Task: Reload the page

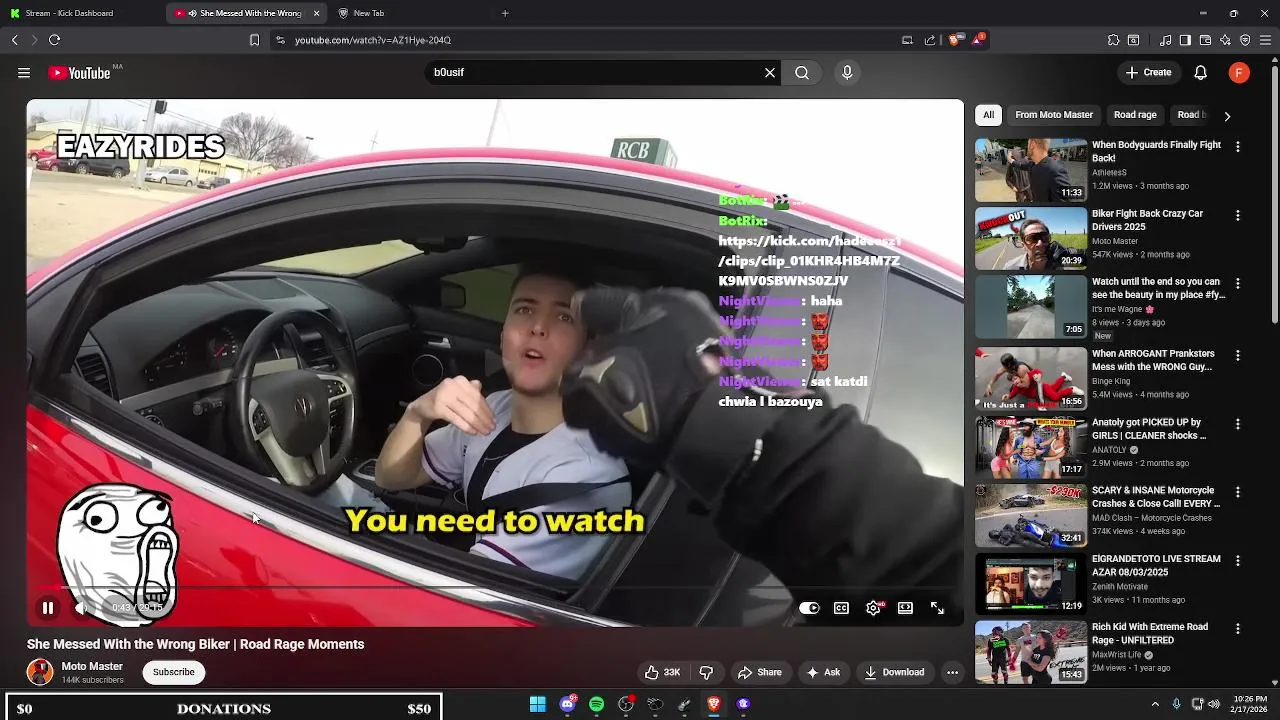Action: [x=55, y=40]
